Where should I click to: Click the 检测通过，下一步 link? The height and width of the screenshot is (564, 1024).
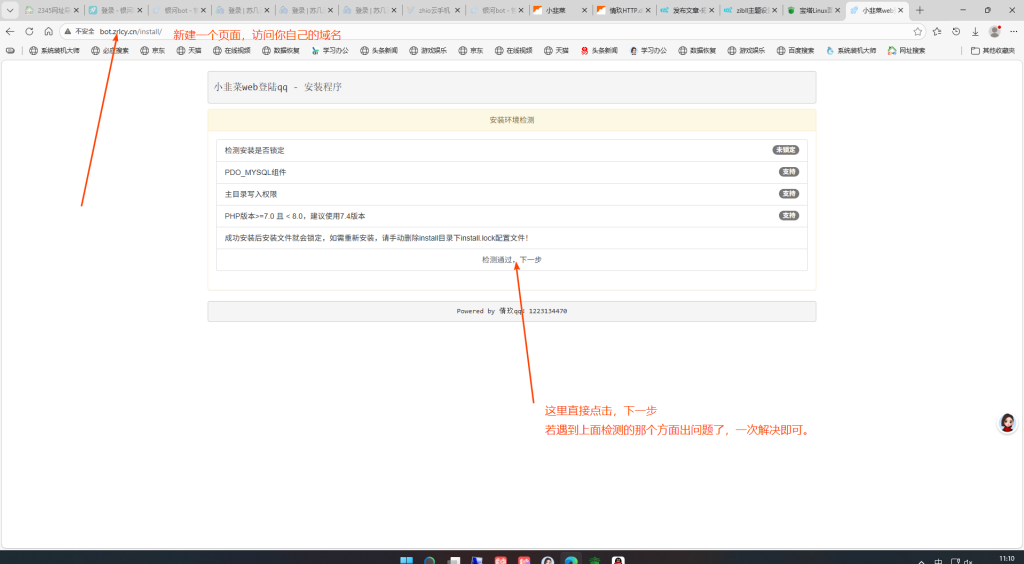tap(511, 259)
